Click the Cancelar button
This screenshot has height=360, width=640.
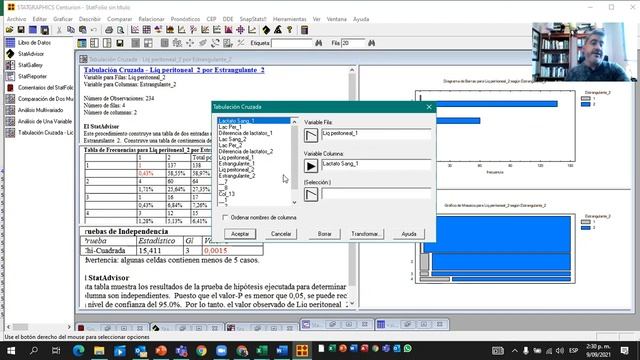pos(281,234)
